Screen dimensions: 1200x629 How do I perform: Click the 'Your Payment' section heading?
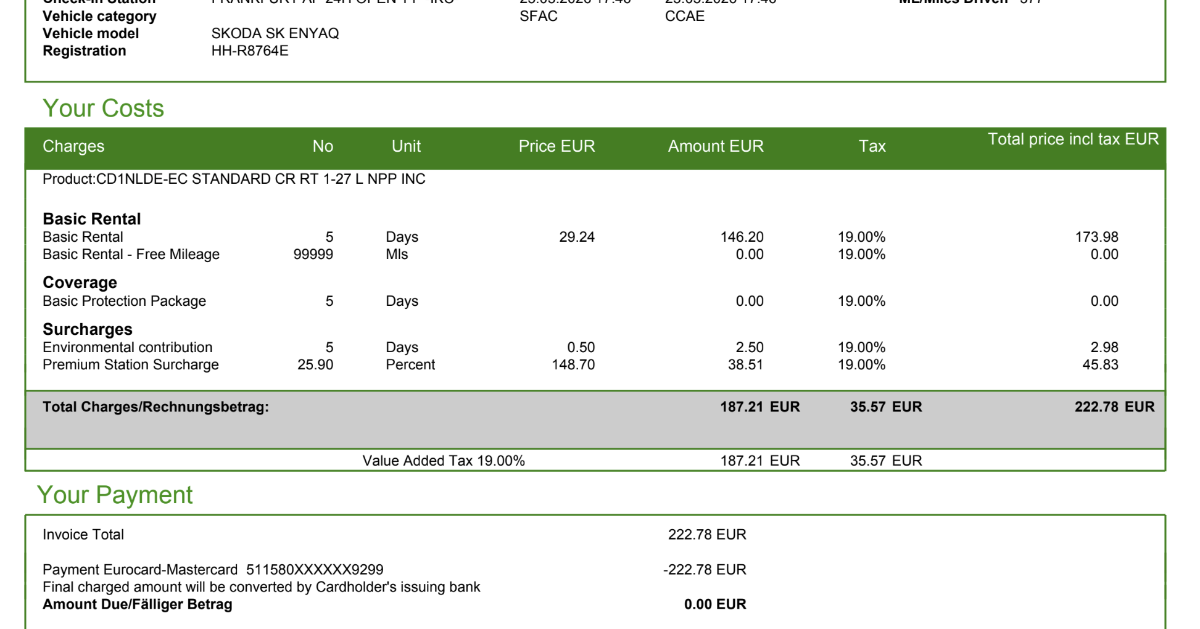(114, 494)
